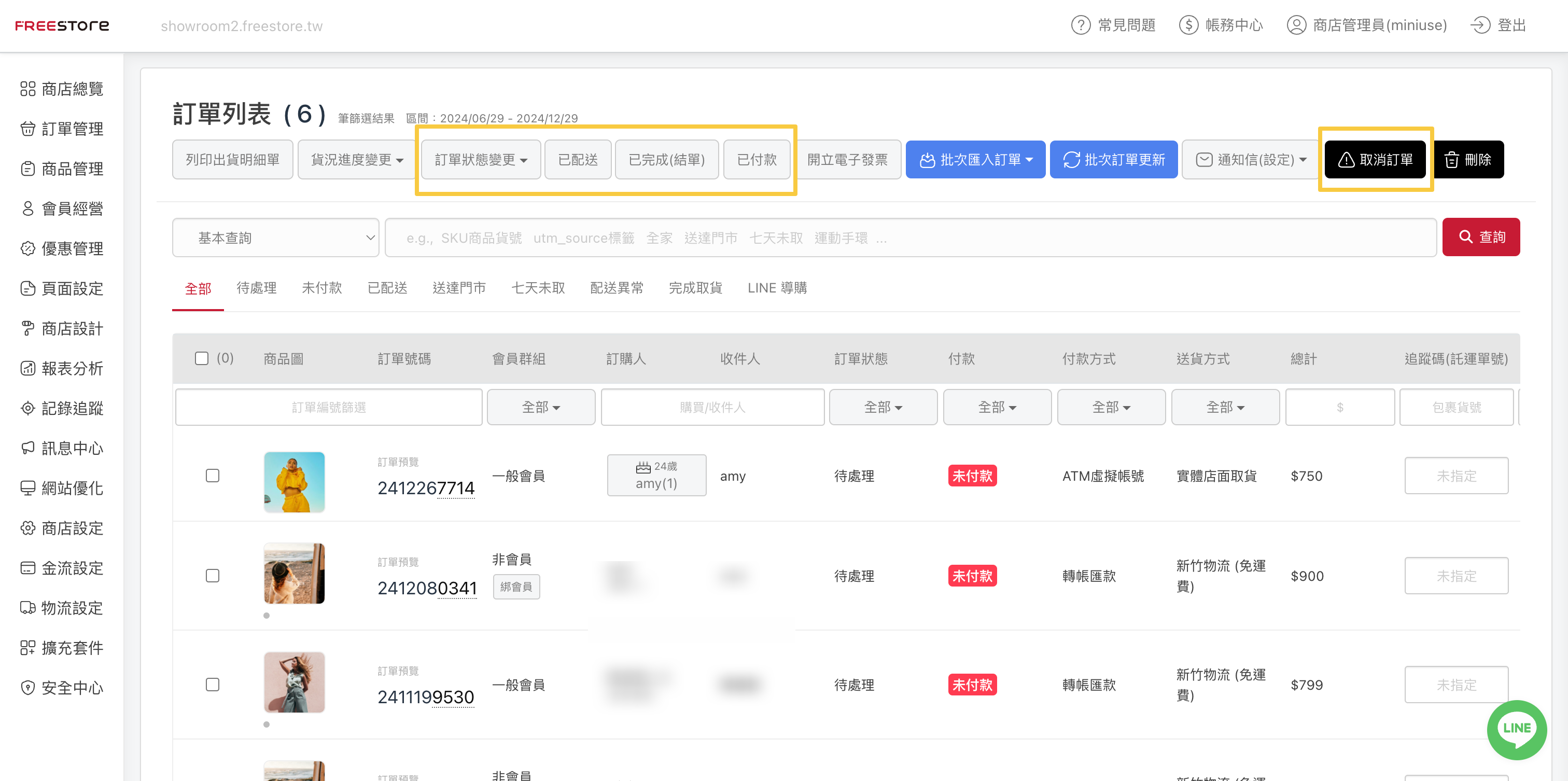Open 付款 filter 全部 dropdown
Screen dimensions: 1568x781
pos(997,407)
